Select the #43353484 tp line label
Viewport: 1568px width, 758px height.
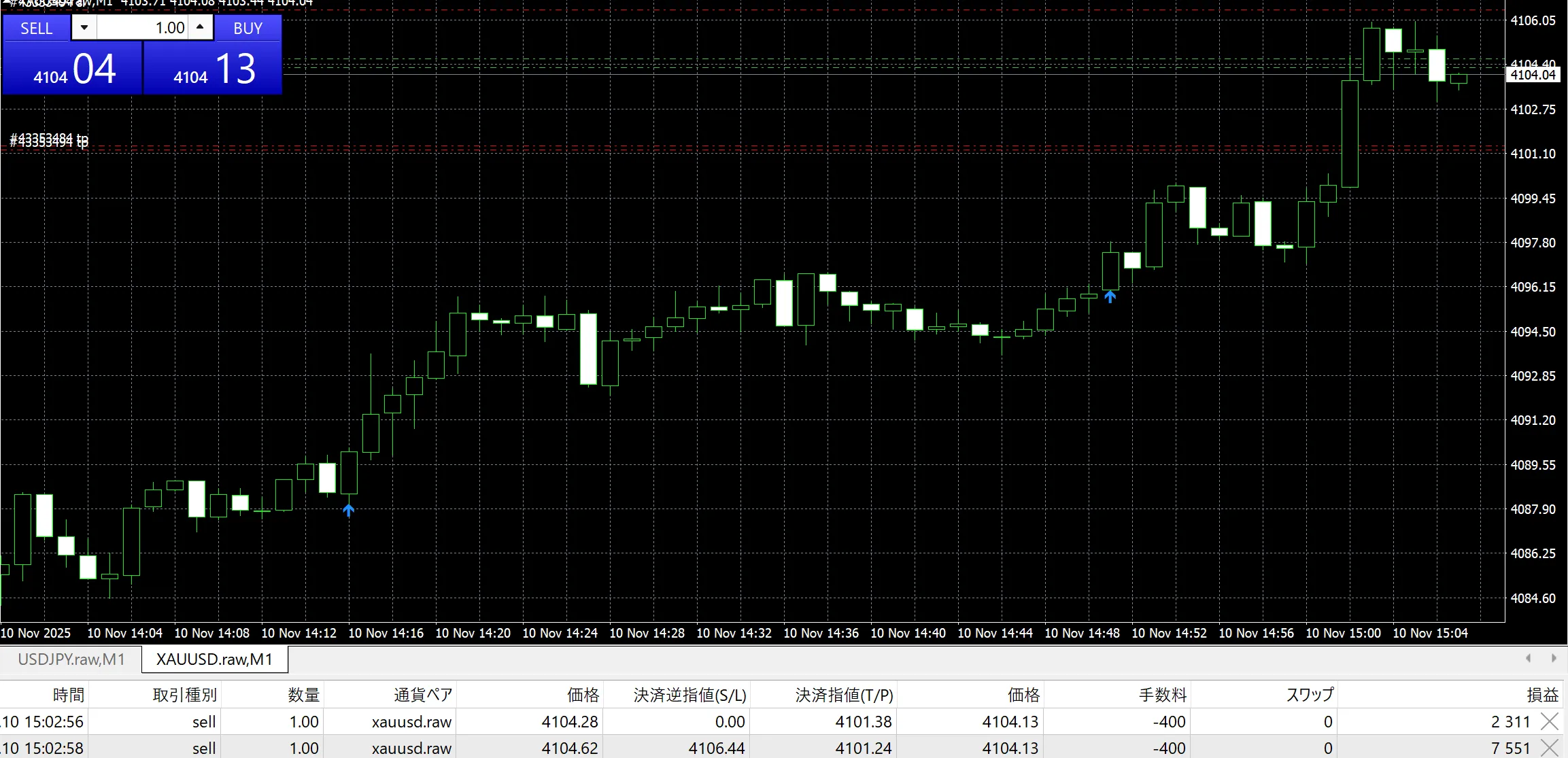(x=49, y=141)
